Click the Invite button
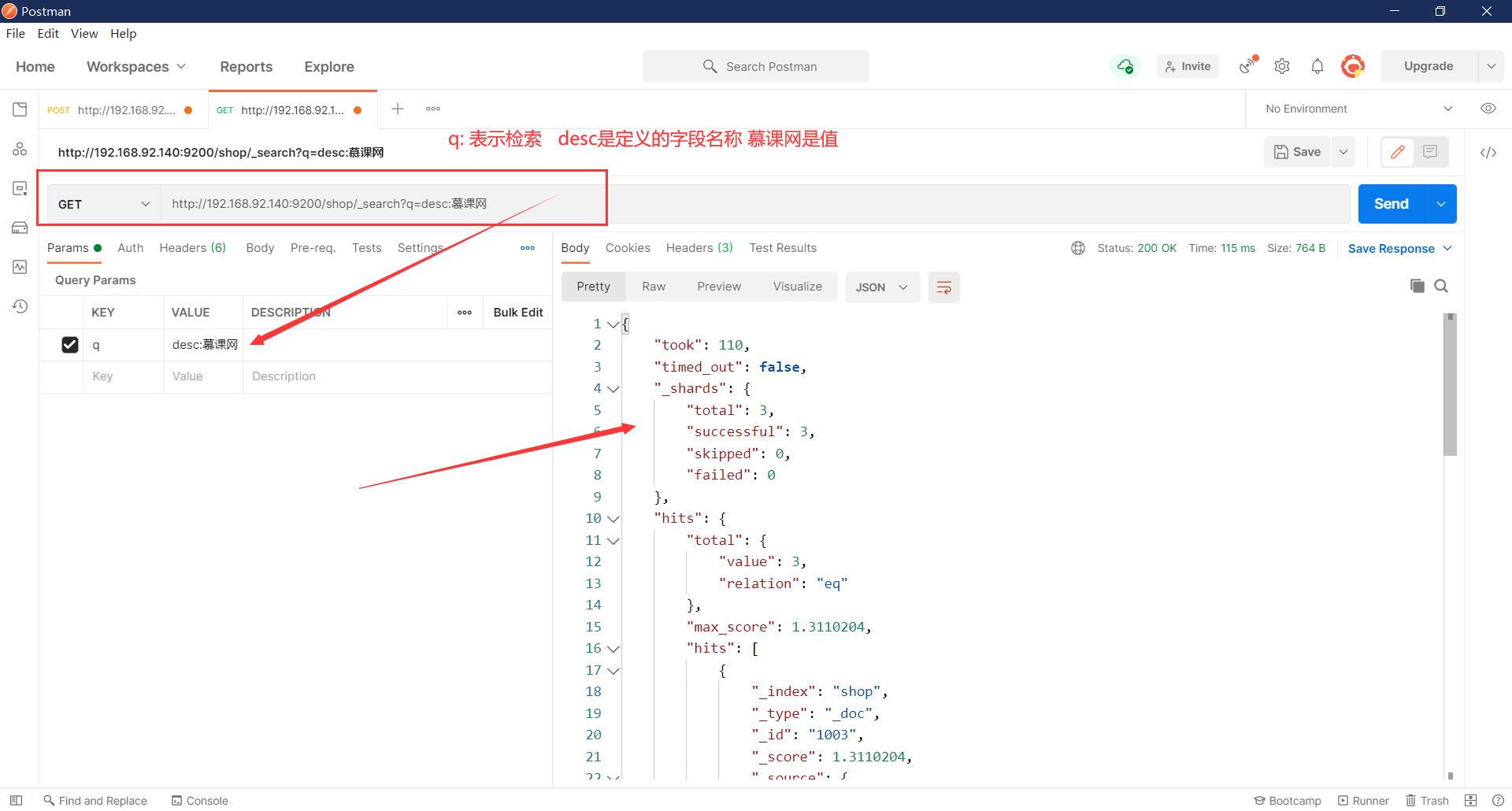The height and width of the screenshot is (811, 1512). (x=1188, y=66)
